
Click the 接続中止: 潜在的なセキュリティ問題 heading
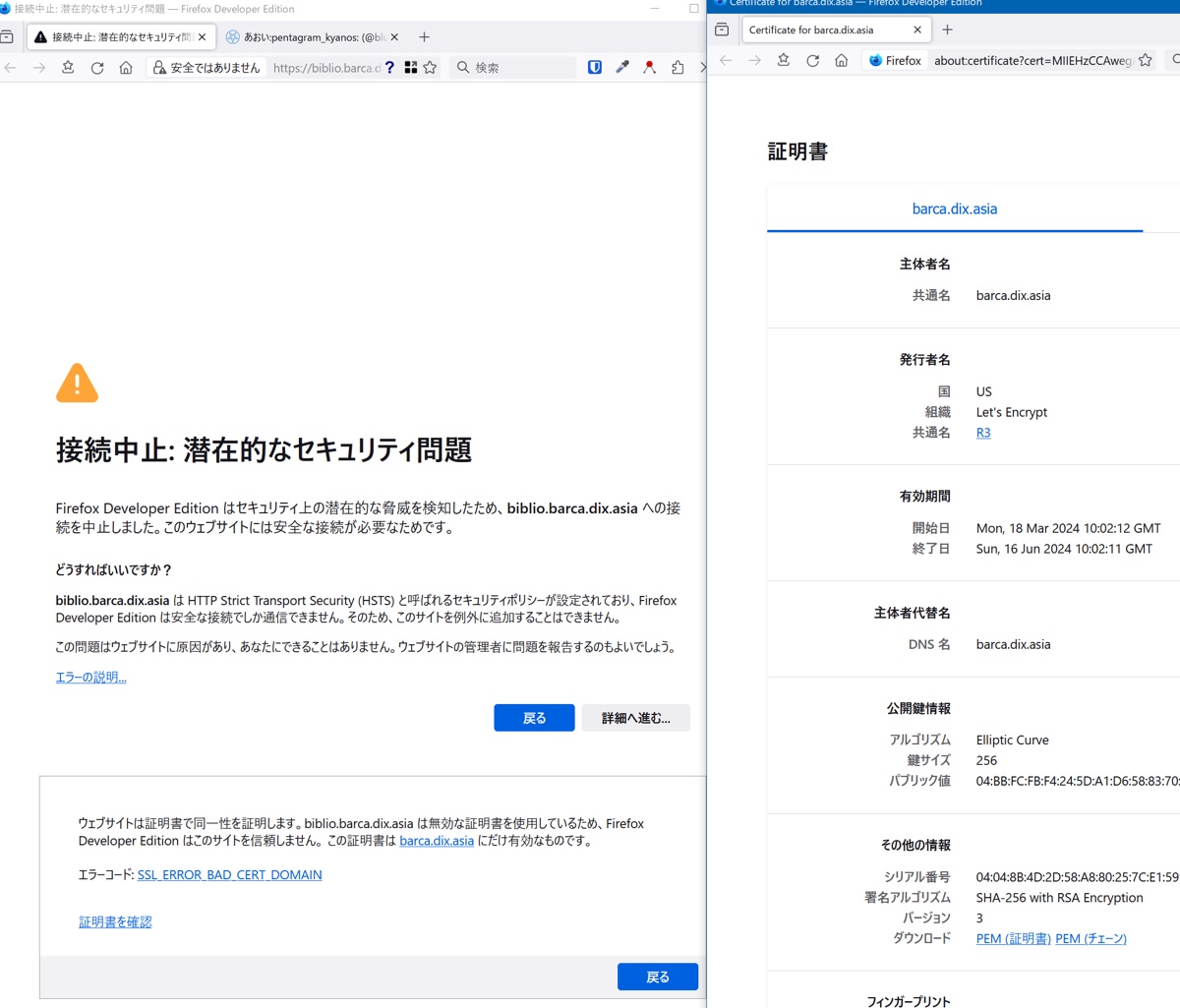[x=264, y=450]
